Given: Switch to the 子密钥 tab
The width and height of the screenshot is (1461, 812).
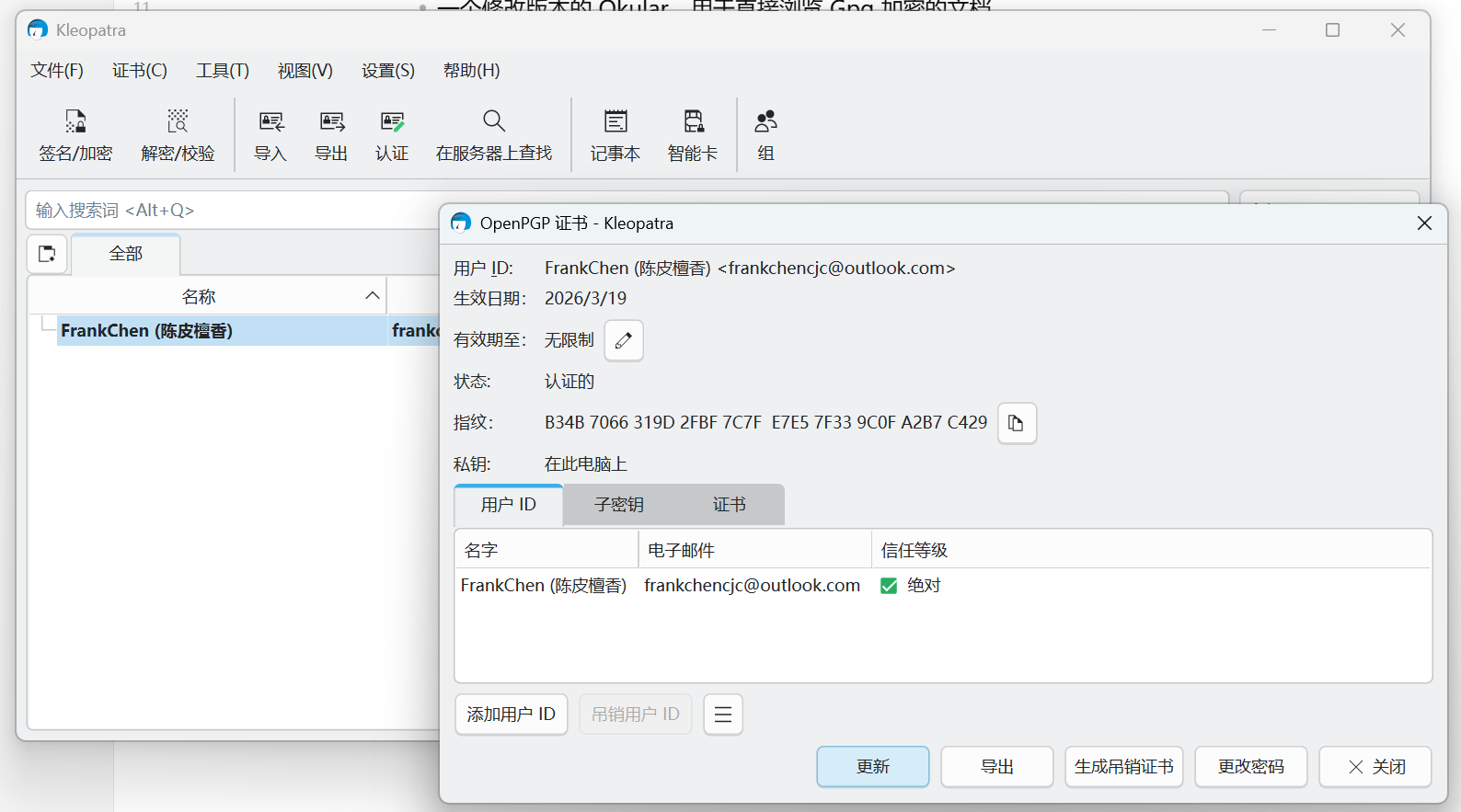Looking at the screenshot, I should 619,505.
